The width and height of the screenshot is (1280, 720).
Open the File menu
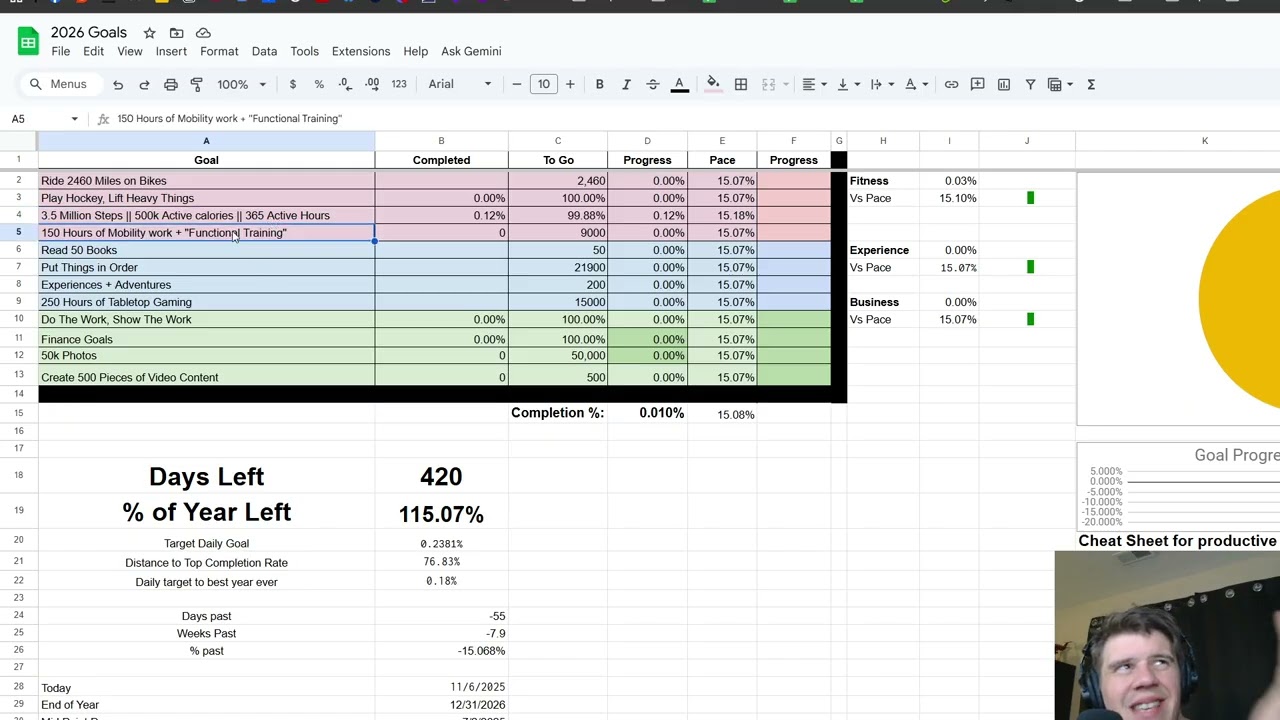click(61, 51)
